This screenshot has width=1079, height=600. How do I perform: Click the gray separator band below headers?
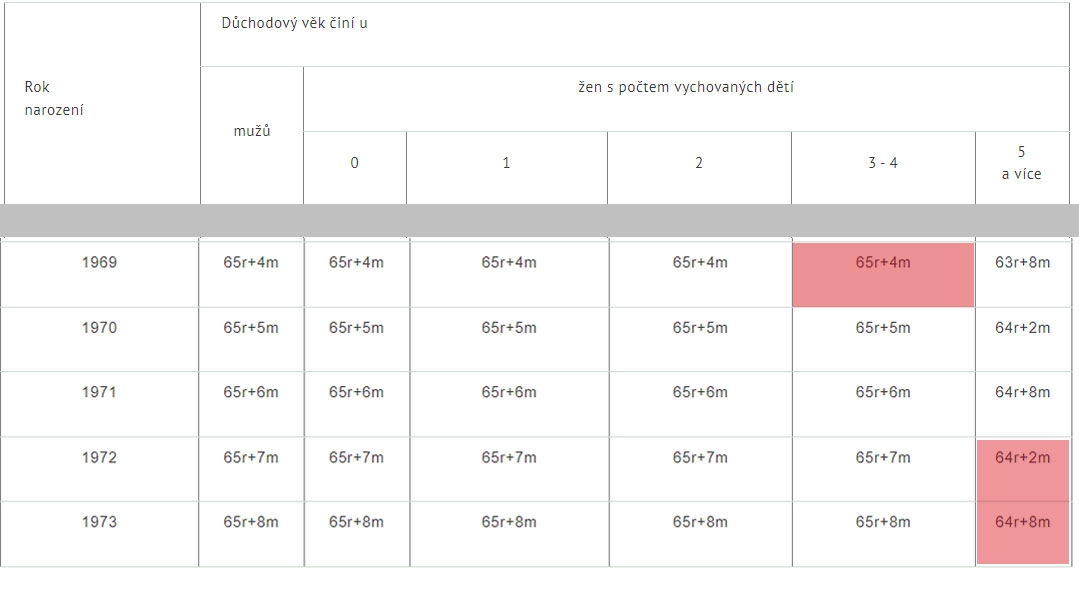(x=540, y=220)
